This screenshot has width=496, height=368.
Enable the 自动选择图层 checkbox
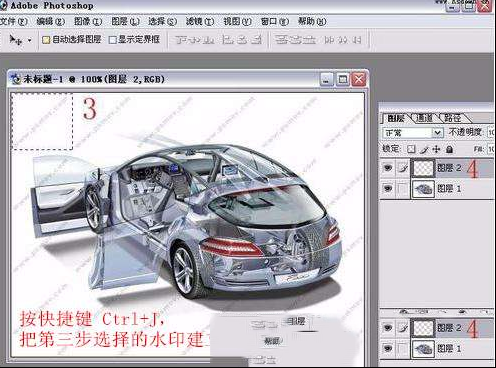point(46,40)
